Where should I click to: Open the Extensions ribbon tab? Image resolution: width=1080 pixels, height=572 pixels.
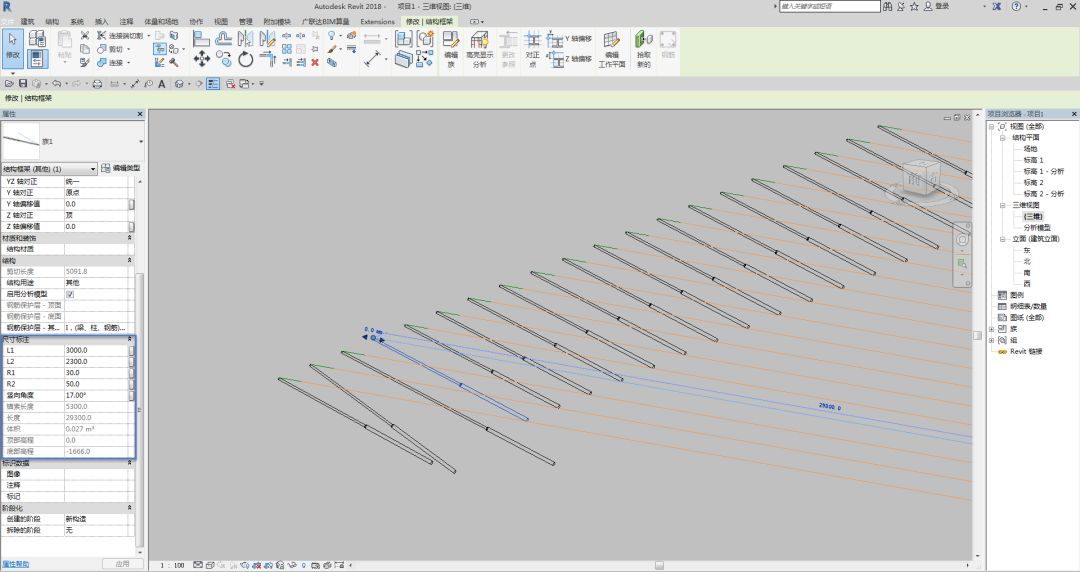click(x=377, y=21)
